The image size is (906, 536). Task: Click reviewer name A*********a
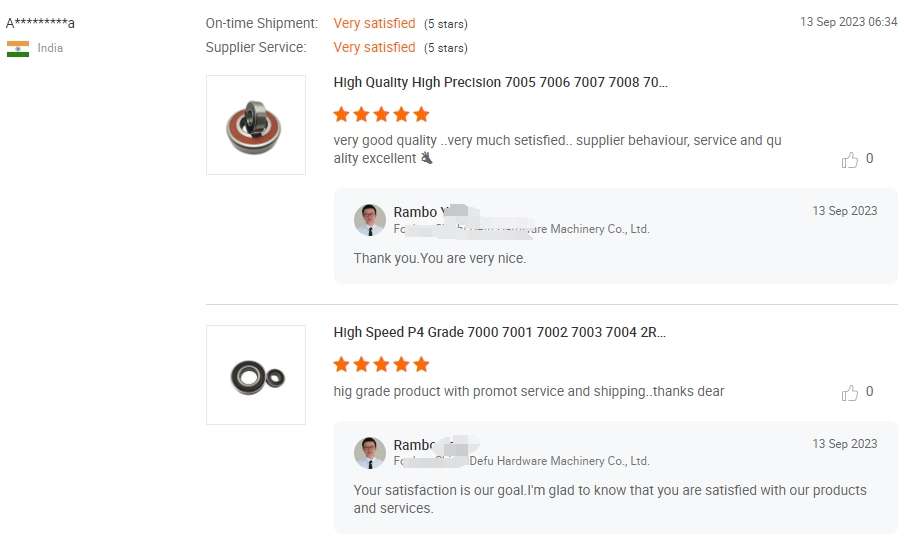tap(41, 23)
